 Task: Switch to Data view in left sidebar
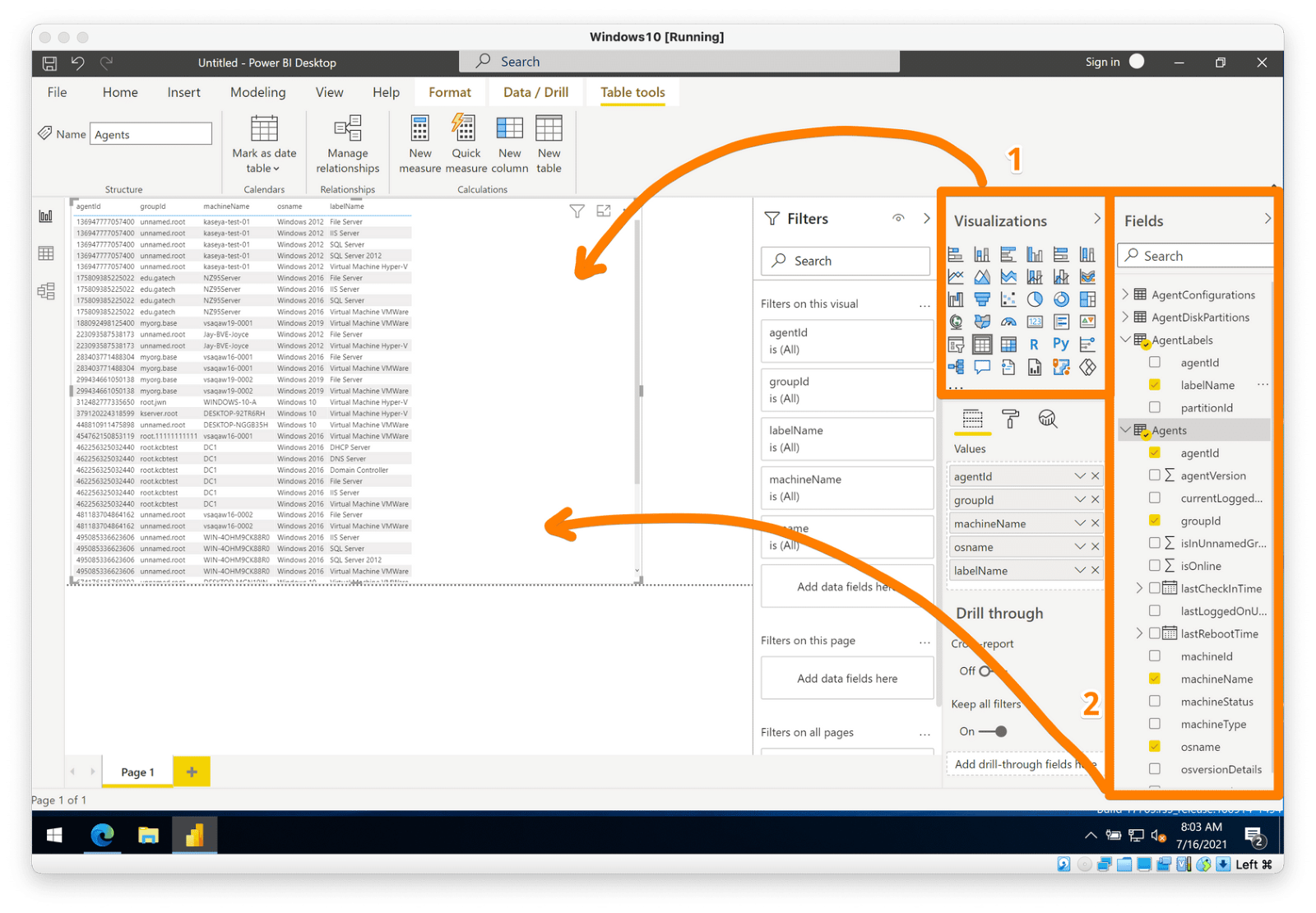click(46, 253)
